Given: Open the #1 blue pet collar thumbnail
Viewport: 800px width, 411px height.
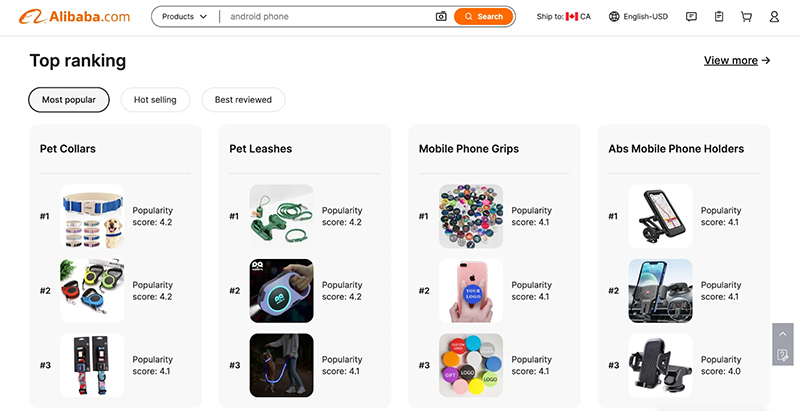Looking at the screenshot, I should click(92, 216).
